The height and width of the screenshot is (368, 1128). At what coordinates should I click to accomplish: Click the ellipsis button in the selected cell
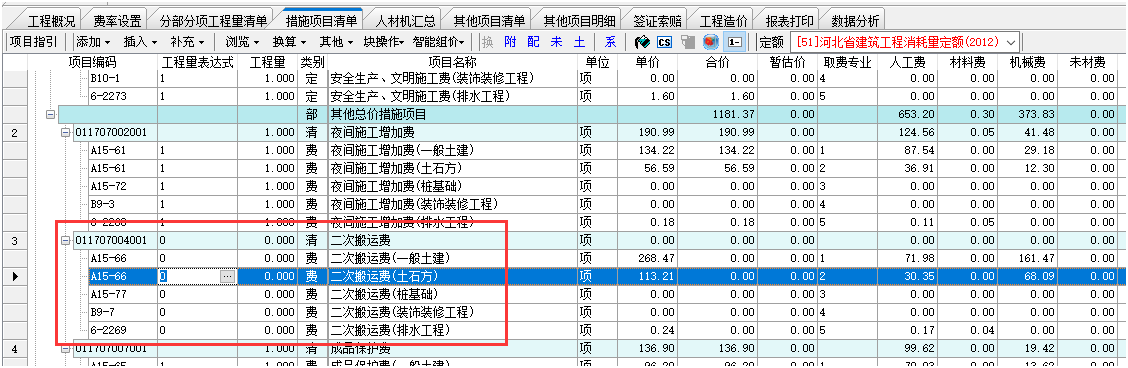click(x=227, y=276)
